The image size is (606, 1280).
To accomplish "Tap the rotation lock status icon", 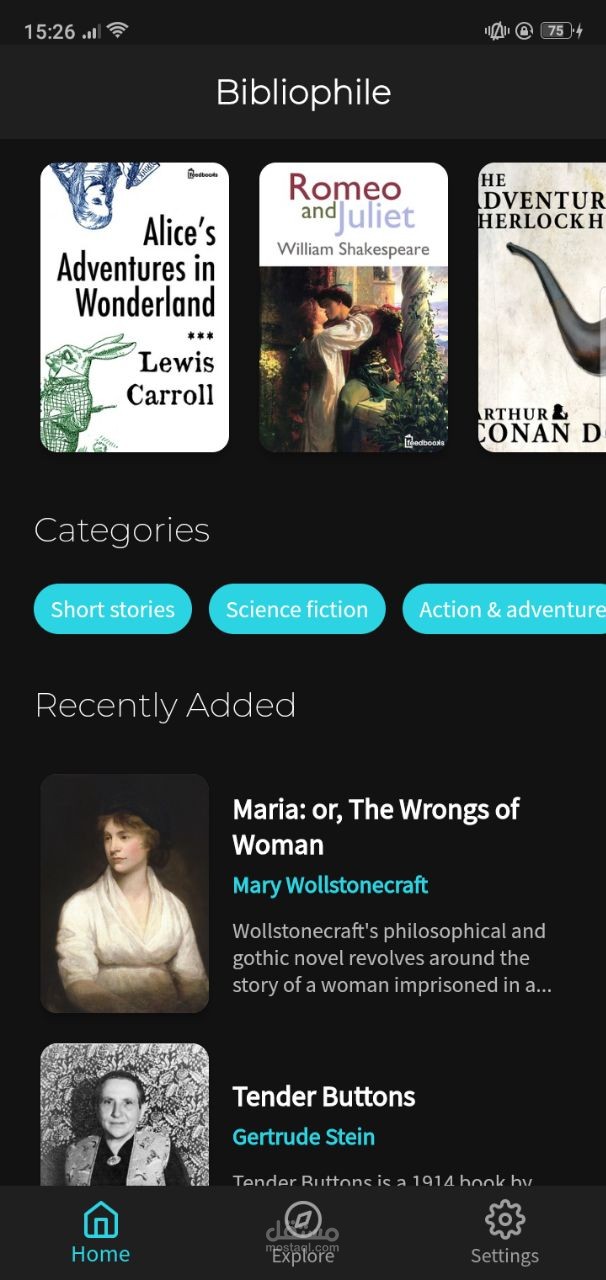I will point(524,31).
